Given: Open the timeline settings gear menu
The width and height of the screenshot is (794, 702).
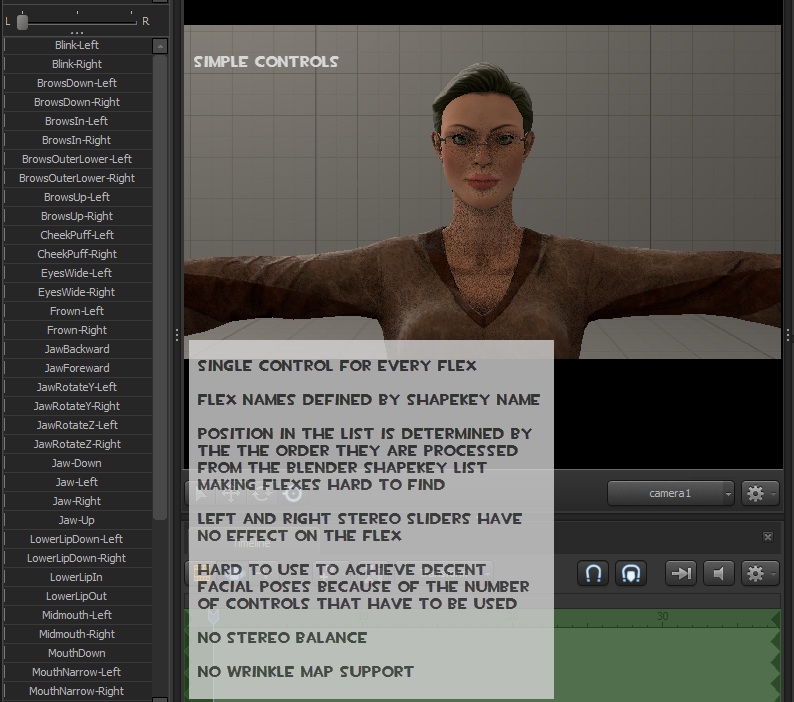Looking at the screenshot, I should (x=760, y=573).
